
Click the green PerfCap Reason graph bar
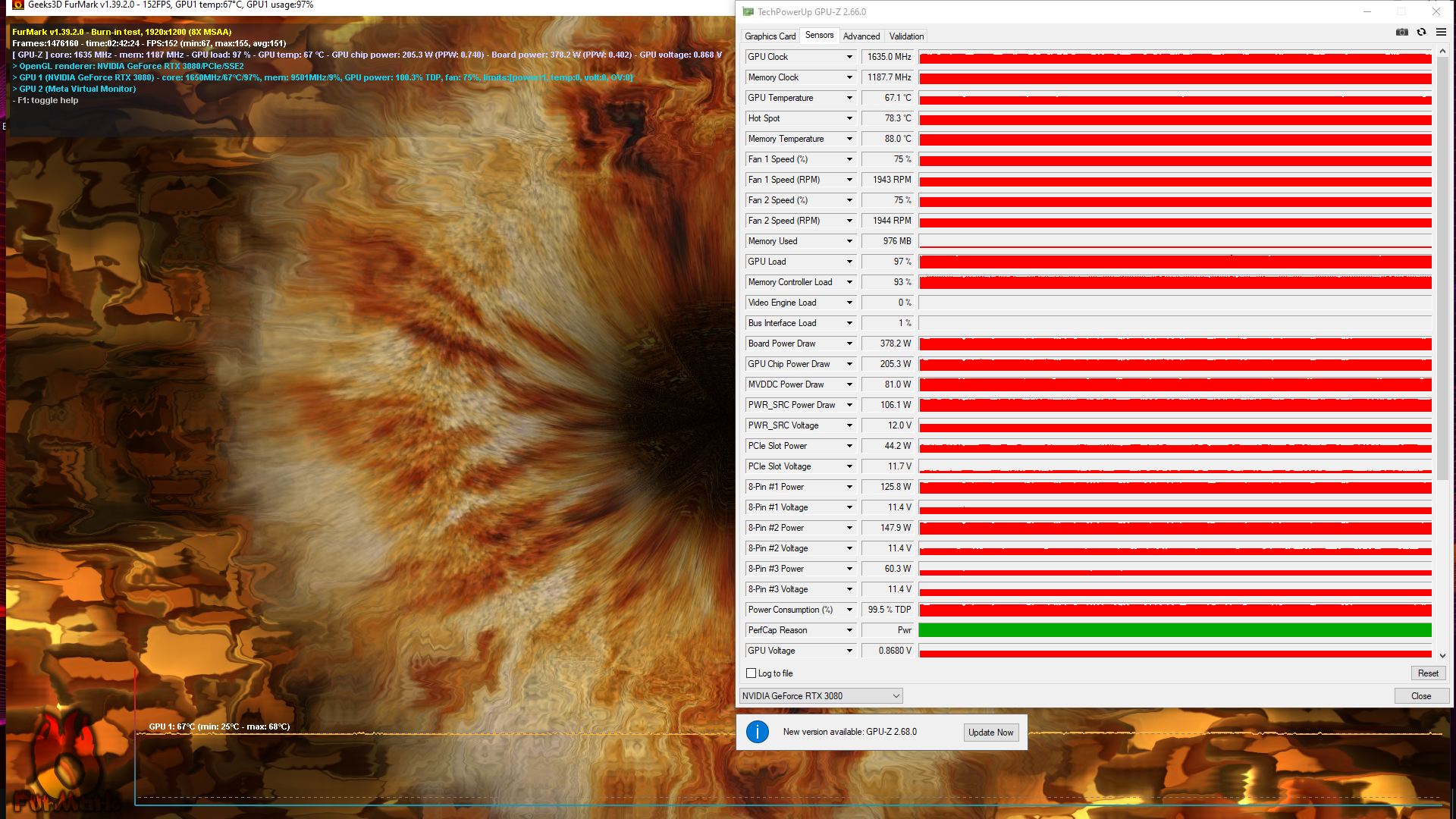(1175, 630)
